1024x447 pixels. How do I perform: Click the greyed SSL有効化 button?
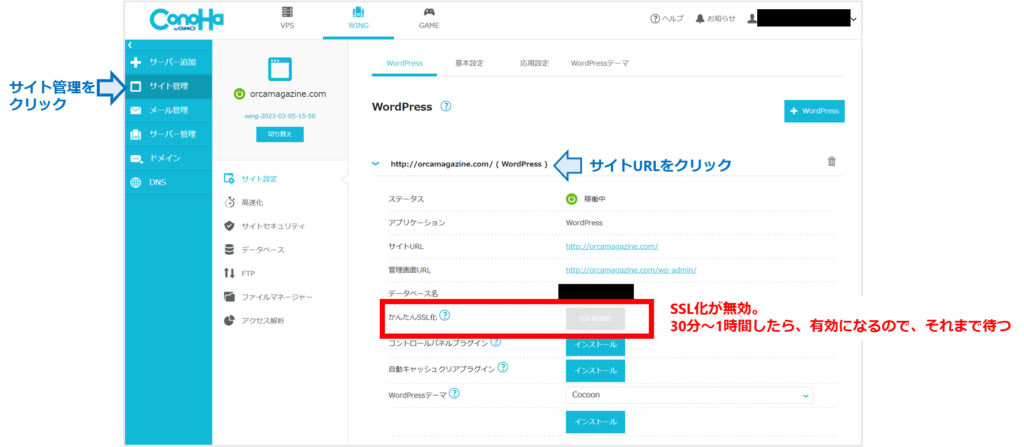pos(595,318)
